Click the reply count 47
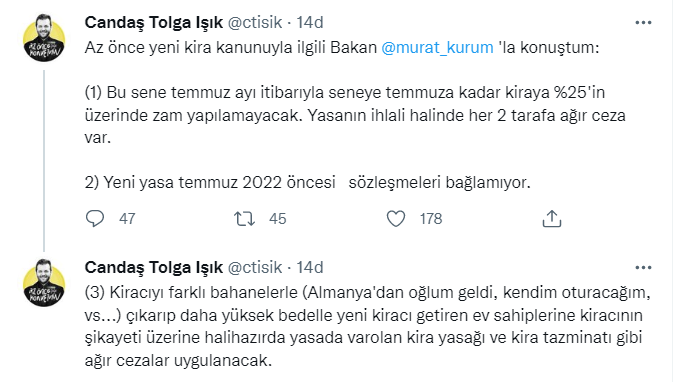691x382 pixels. tap(127, 219)
